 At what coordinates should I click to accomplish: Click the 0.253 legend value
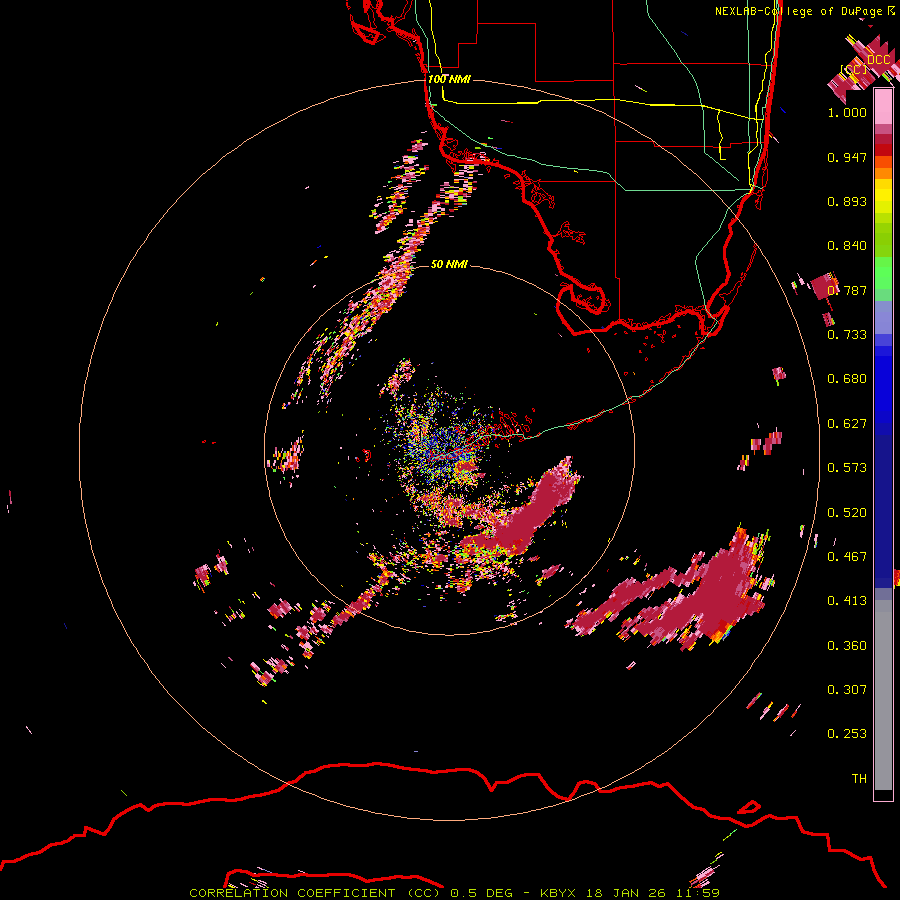(847, 734)
